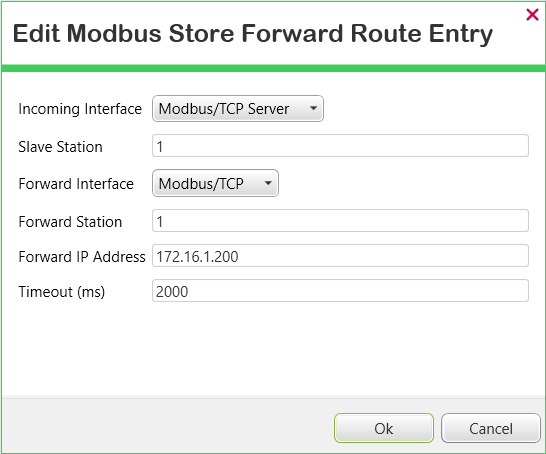
Task: Click the Timeout (ms) label
Action: coord(62,292)
